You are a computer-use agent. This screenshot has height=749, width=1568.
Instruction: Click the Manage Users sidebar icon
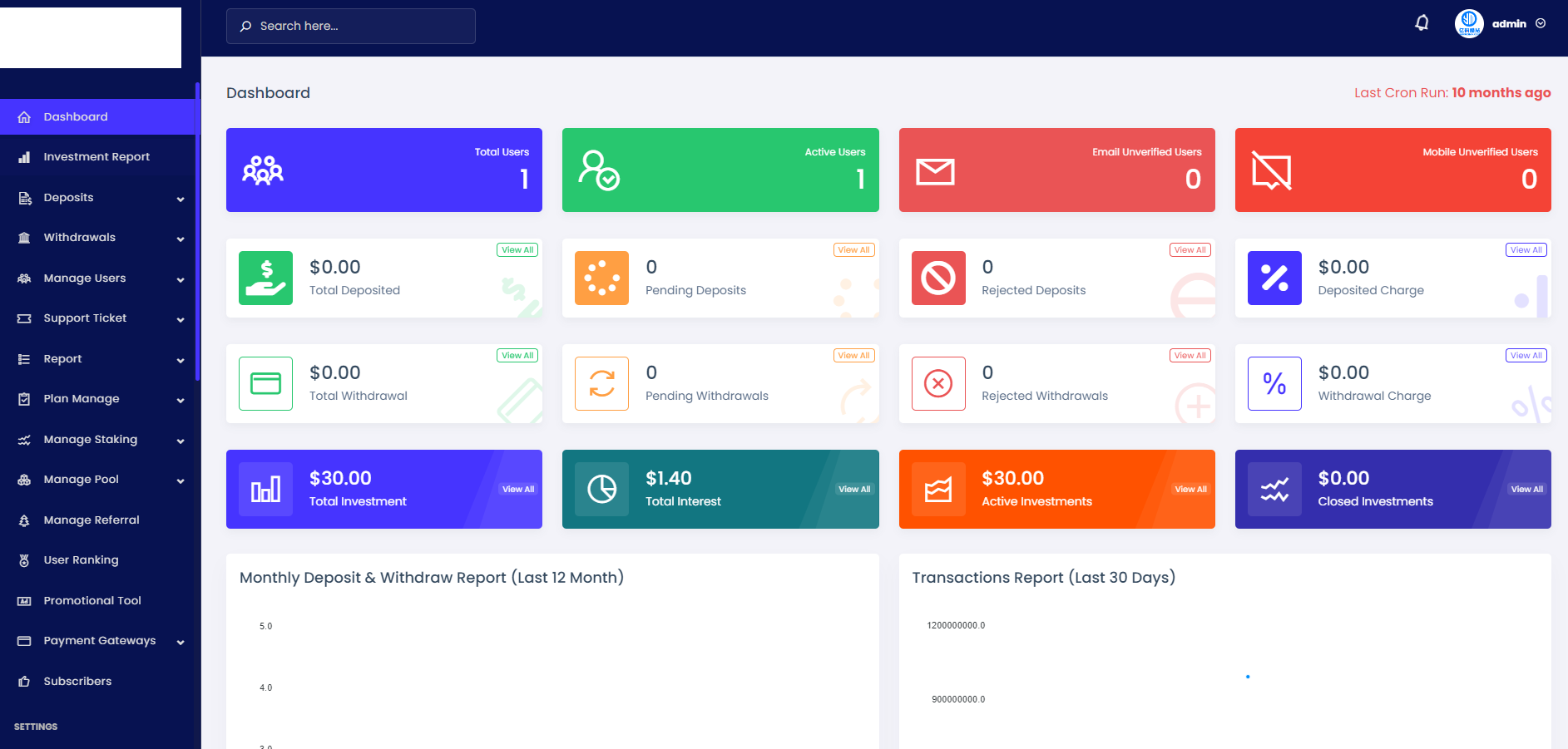tap(24, 278)
